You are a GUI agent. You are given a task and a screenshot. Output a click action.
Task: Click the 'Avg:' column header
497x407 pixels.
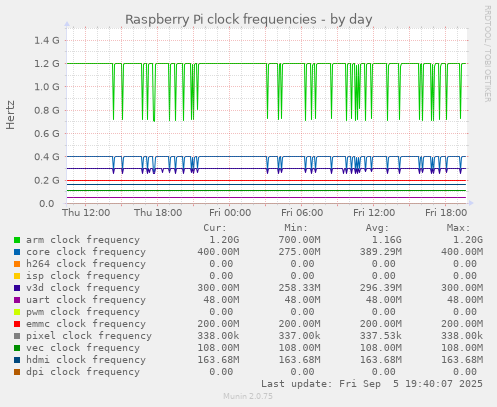[x=377, y=228]
